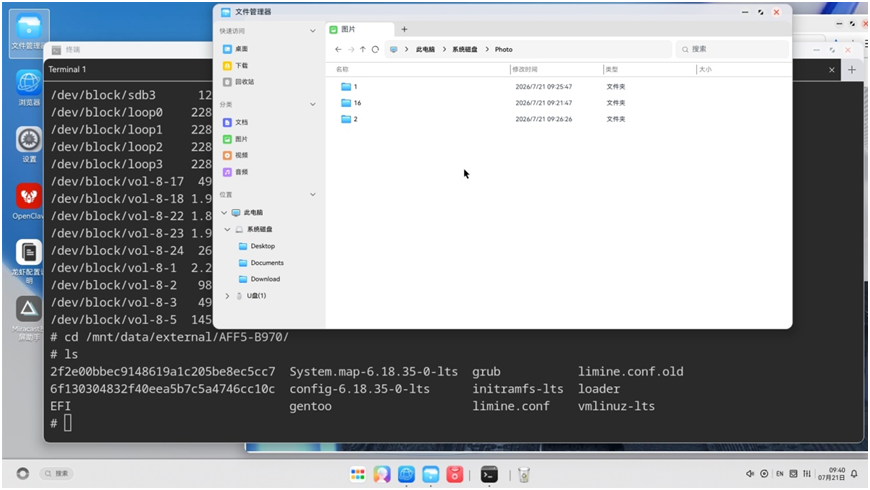Collapse 此电脑 tree node
Screen dimensions: 870x490
224,213
